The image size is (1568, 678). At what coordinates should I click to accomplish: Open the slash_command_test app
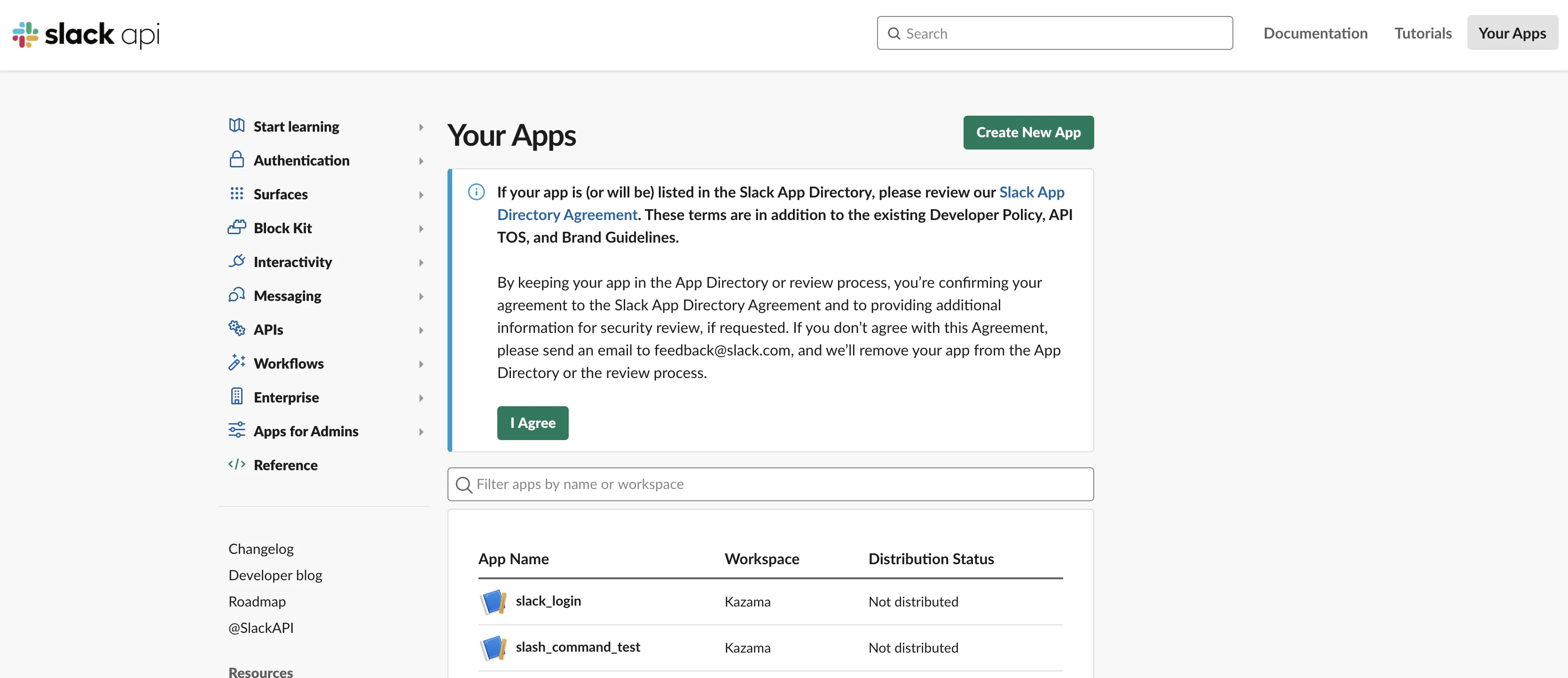coord(577,647)
